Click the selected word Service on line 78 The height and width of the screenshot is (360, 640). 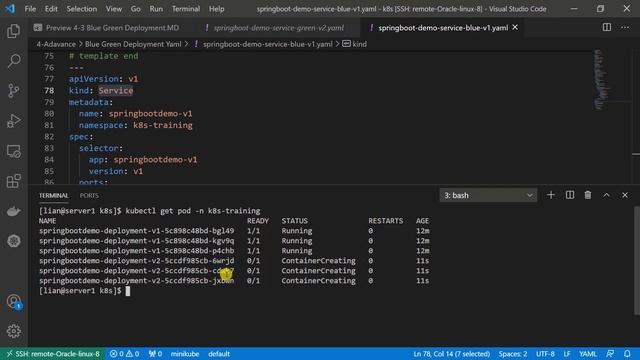tap(116, 91)
